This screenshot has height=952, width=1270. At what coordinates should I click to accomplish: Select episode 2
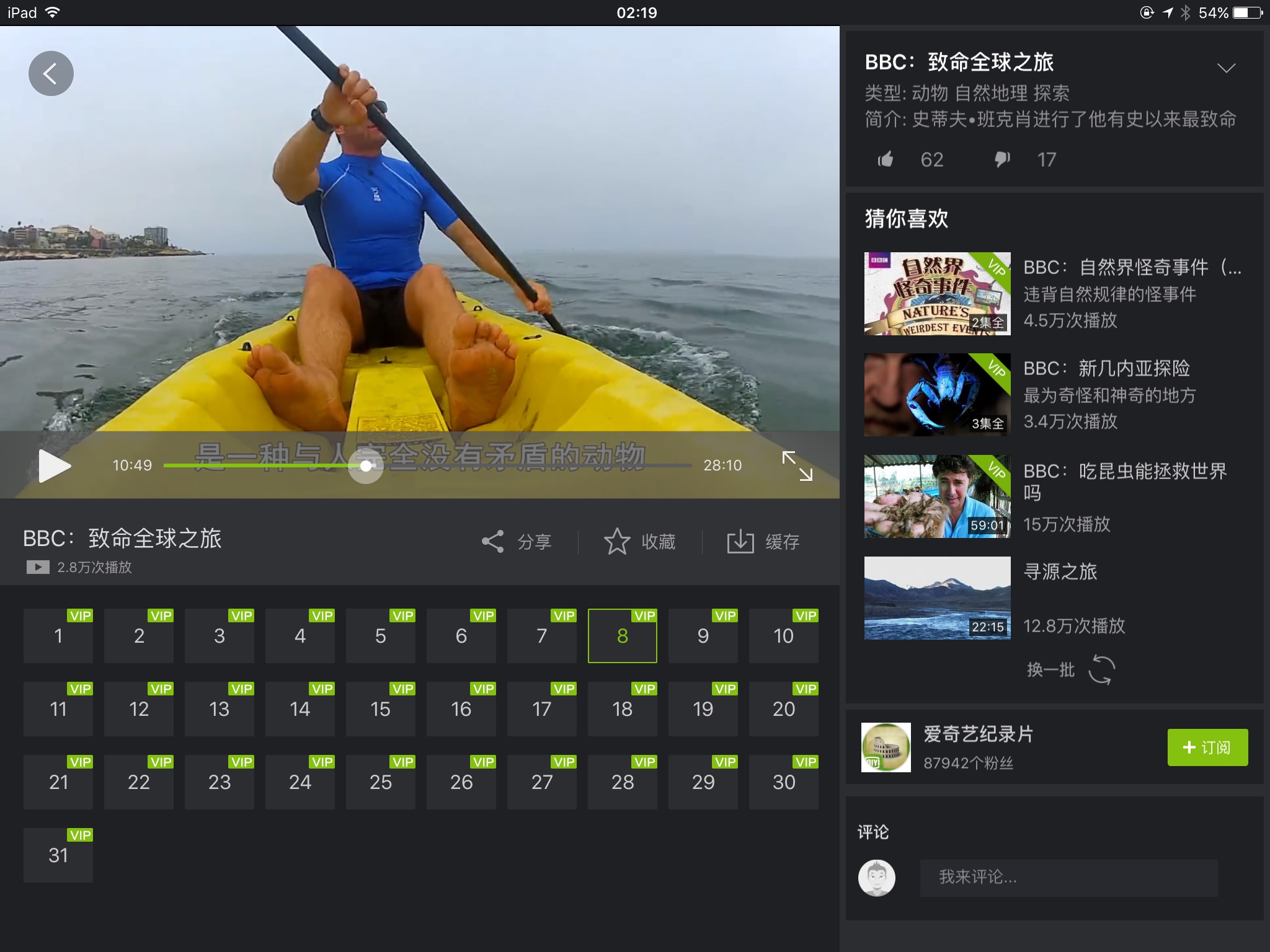(139, 636)
